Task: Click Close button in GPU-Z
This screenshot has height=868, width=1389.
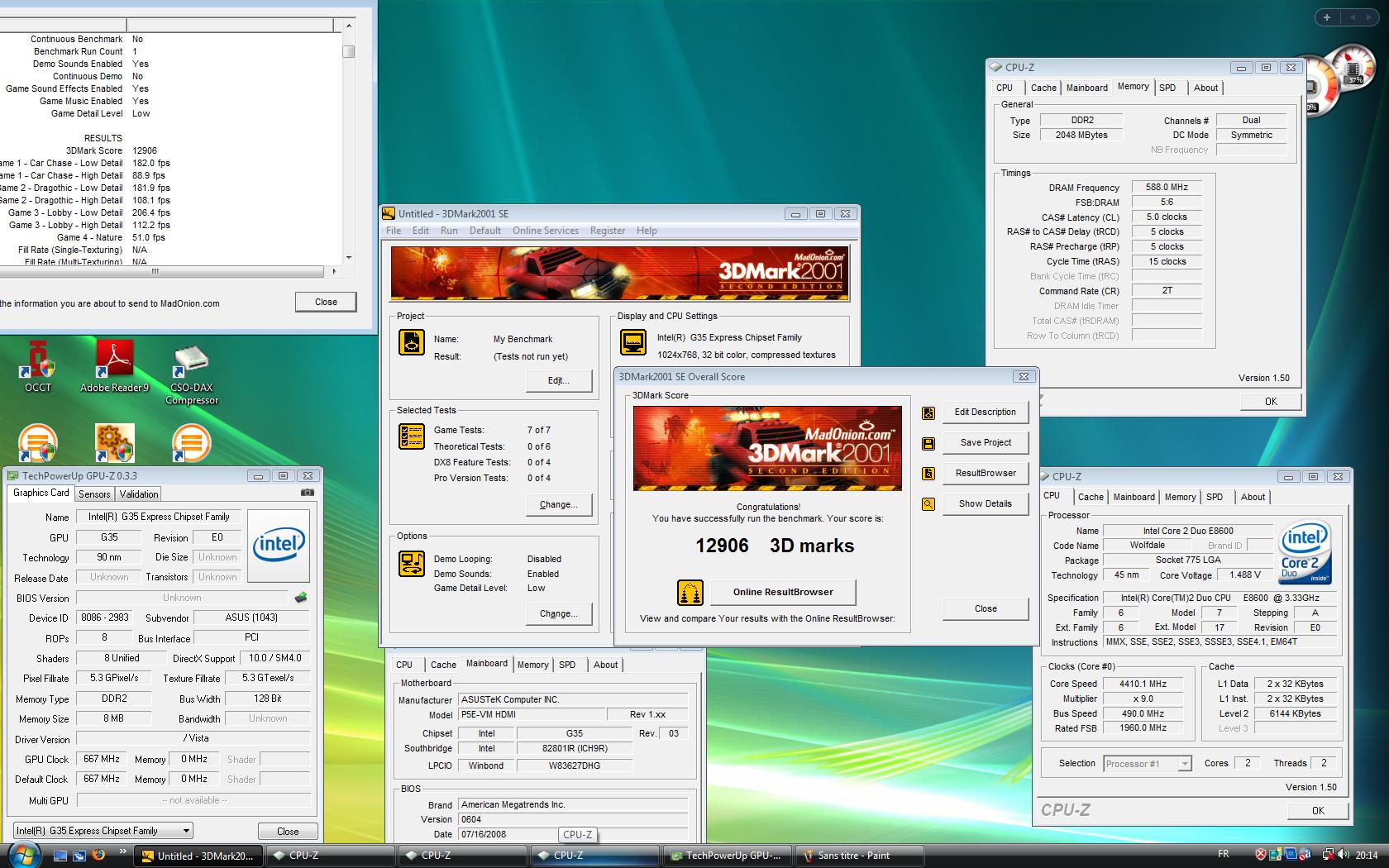Action: coord(288,831)
